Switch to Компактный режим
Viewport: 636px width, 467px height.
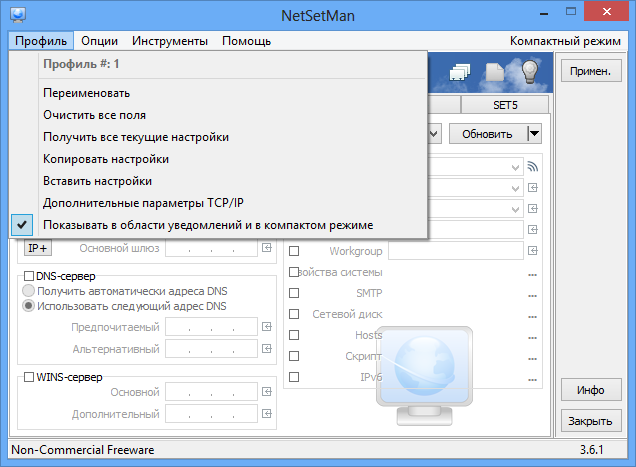(565, 41)
